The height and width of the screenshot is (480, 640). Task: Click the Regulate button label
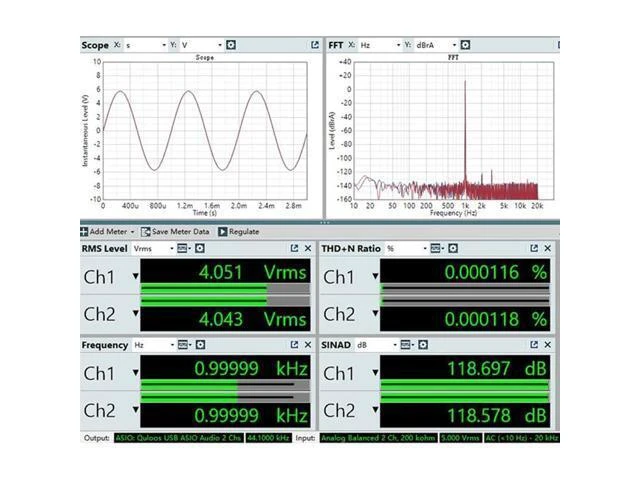click(244, 232)
